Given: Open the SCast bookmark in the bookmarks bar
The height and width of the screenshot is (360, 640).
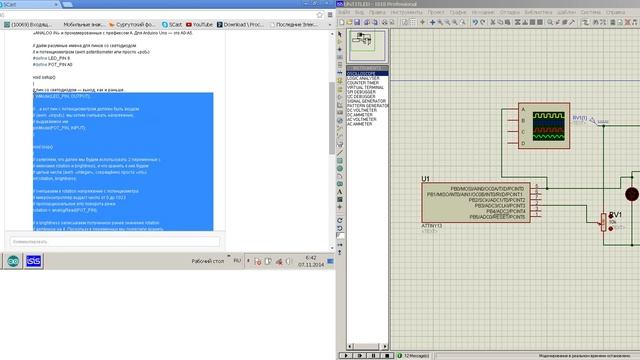Looking at the screenshot, I should point(172,24).
